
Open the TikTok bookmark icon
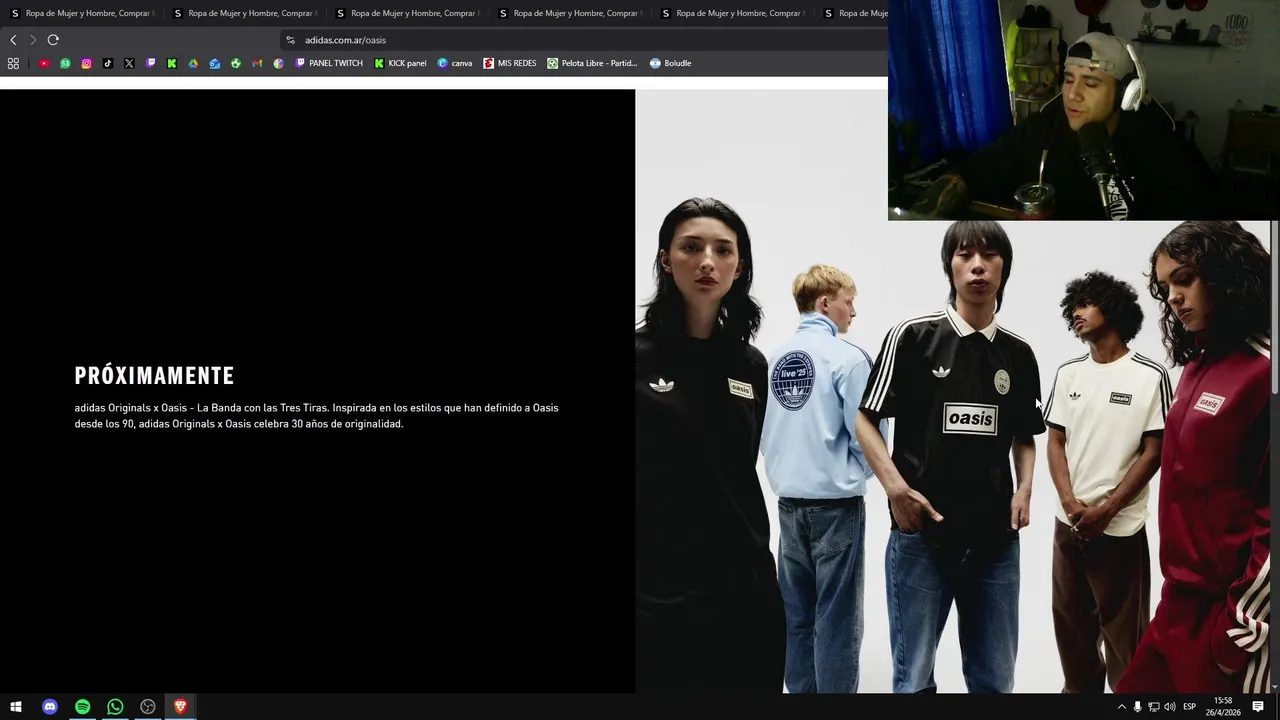click(108, 63)
